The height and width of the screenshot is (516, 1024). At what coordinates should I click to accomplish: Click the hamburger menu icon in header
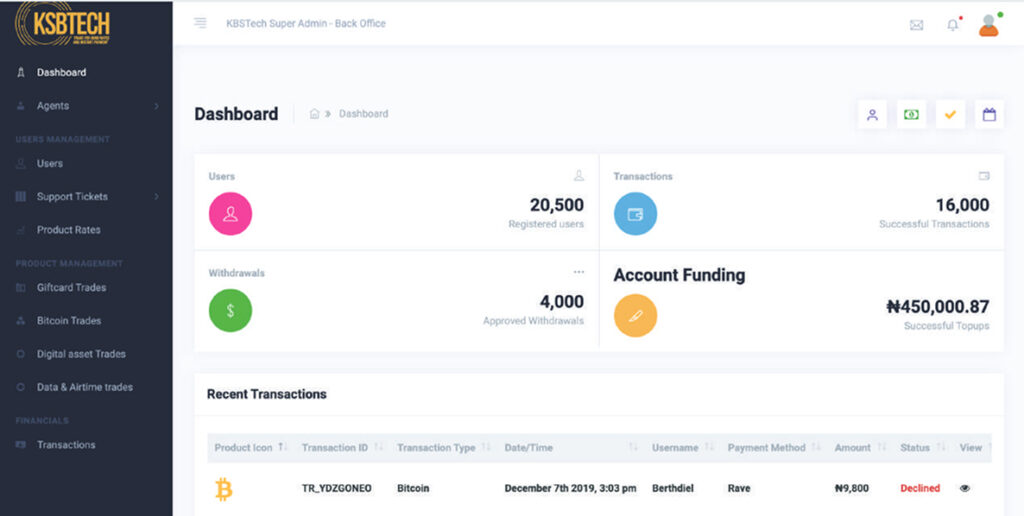[200, 23]
